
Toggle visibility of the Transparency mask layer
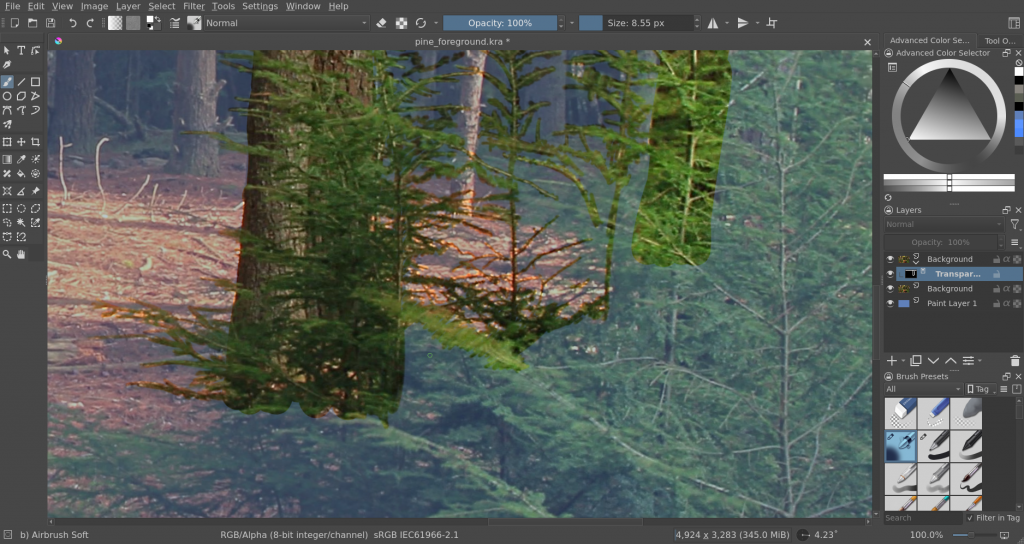[890, 273]
